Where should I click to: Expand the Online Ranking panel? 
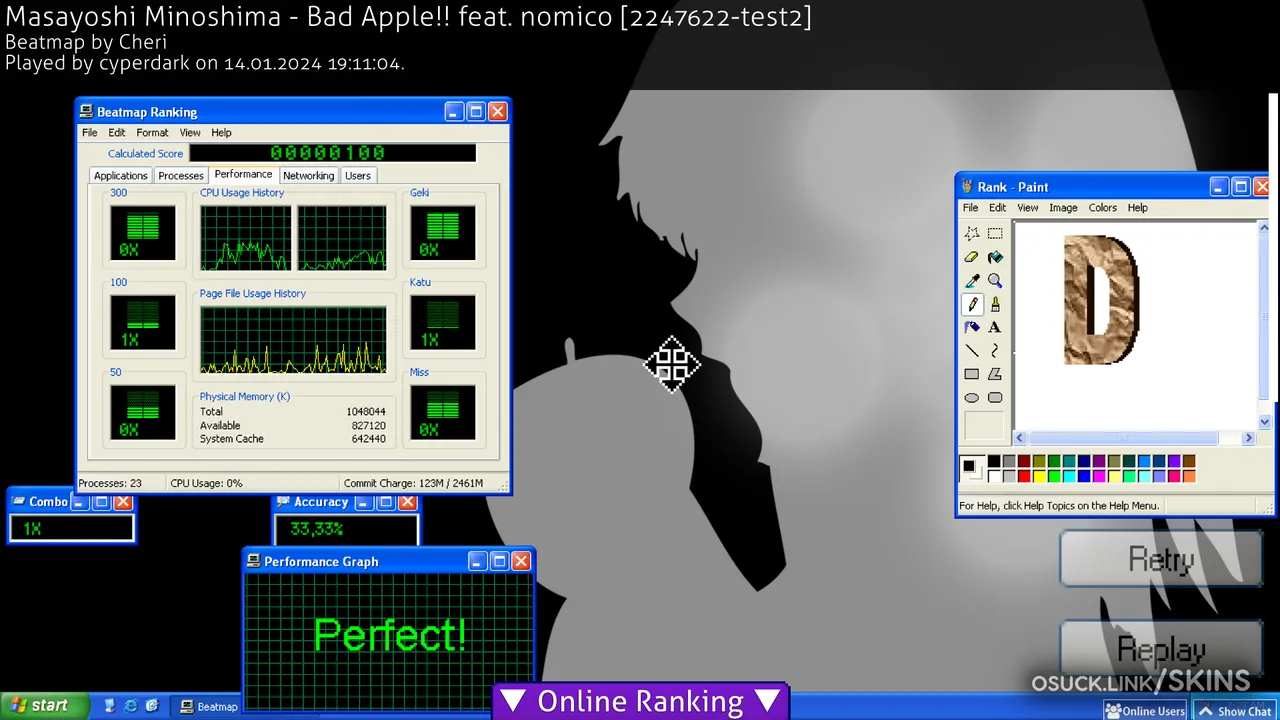click(x=640, y=701)
